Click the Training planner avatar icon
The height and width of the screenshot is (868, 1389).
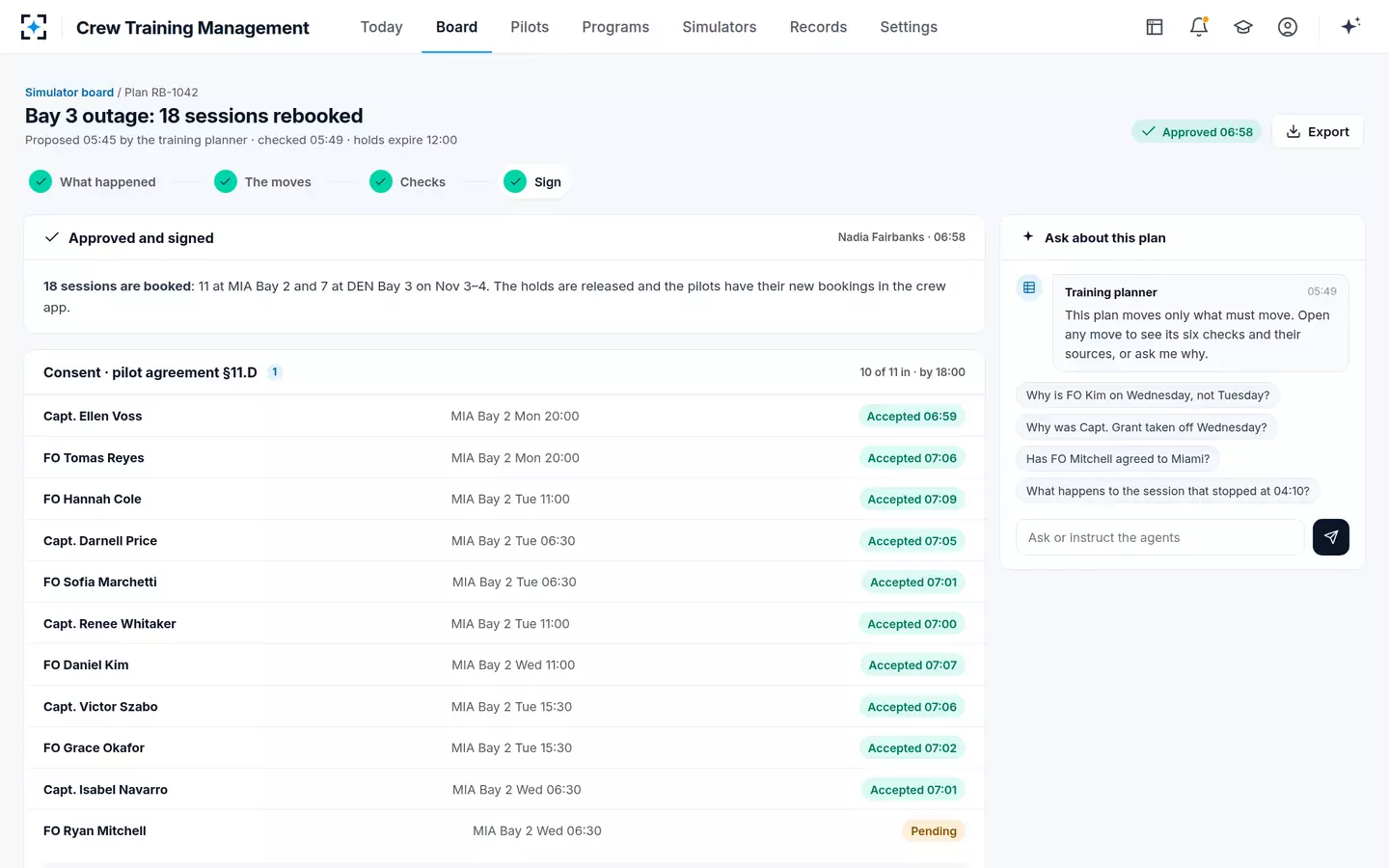click(x=1029, y=287)
